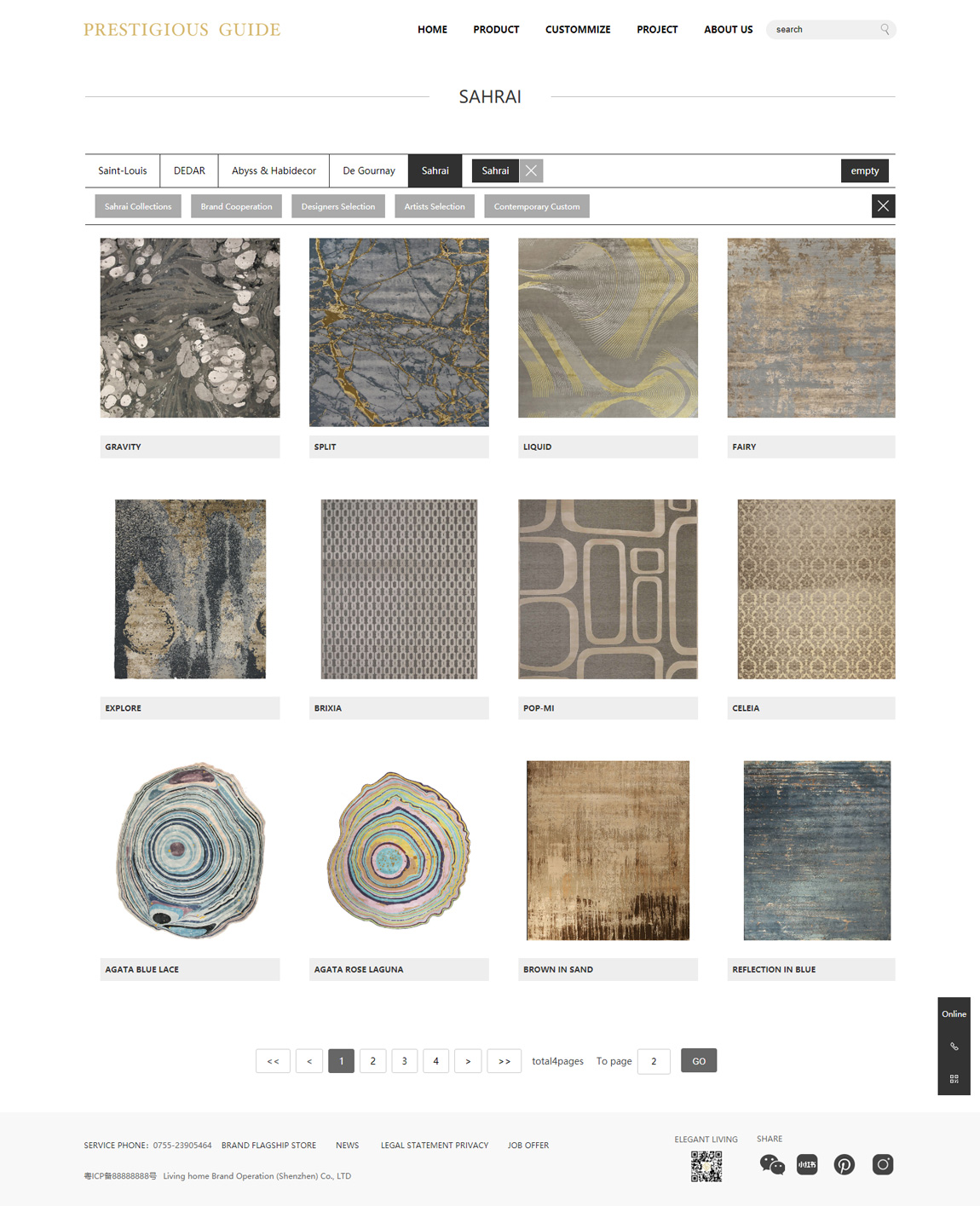Open the Pinterest share icon
980x1206 pixels.
[x=845, y=1164]
